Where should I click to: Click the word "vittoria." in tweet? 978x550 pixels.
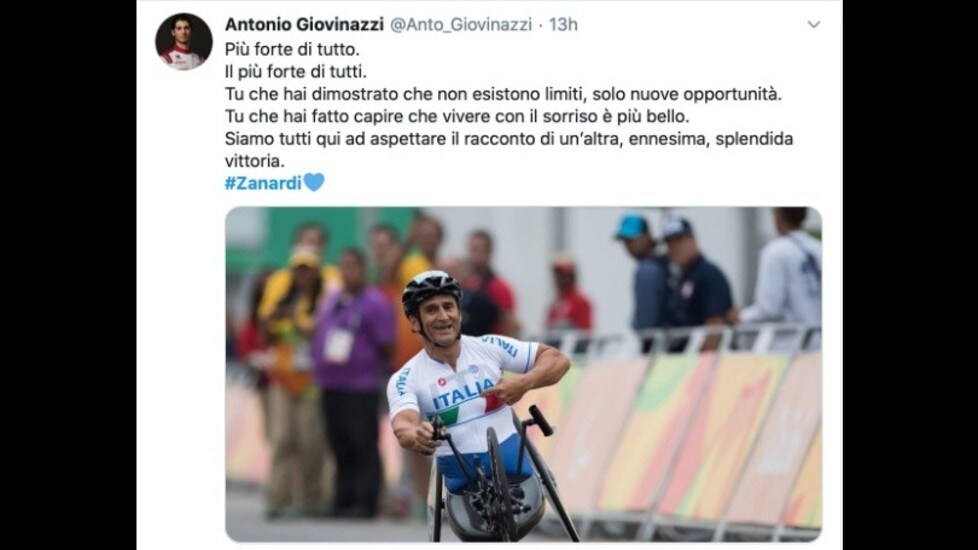tap(254, 161)
